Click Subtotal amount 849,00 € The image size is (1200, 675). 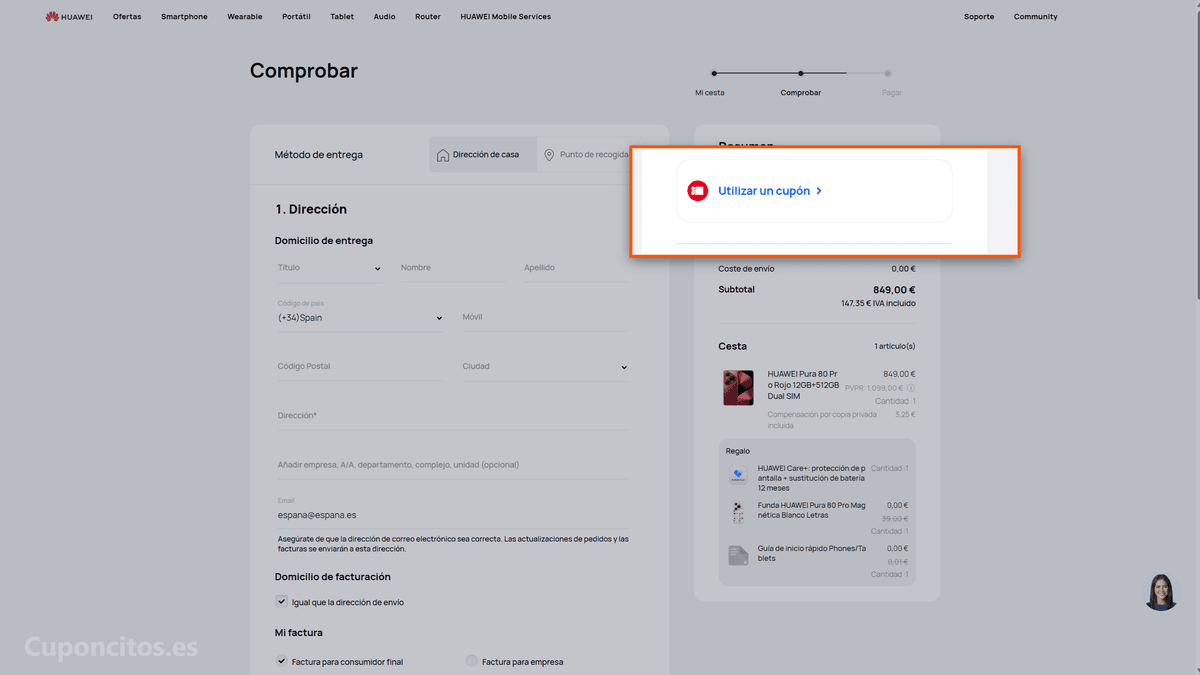coord(894,290)
